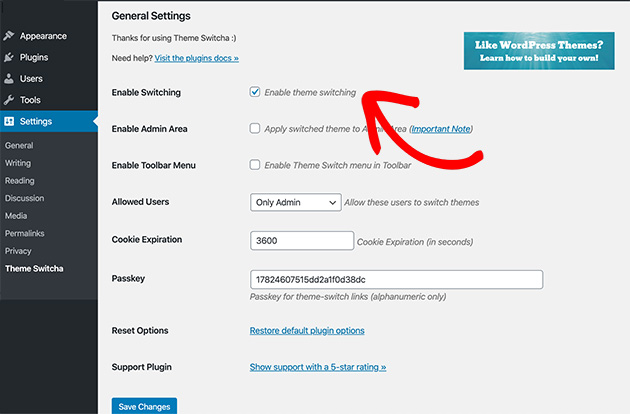The width and height of the screenshot is (630, 414).
Task: Click the Tools wrench icon
Action: (x=9, y=100)
